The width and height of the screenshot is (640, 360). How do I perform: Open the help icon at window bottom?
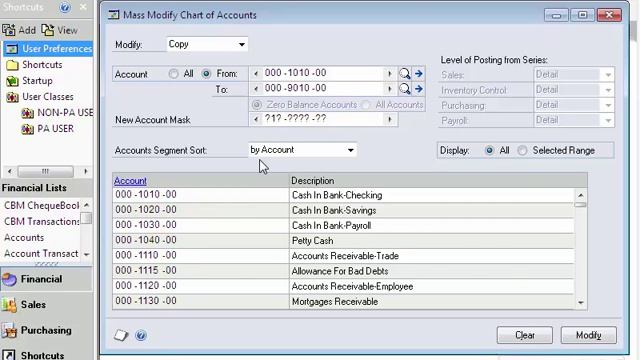coord(141,335)
